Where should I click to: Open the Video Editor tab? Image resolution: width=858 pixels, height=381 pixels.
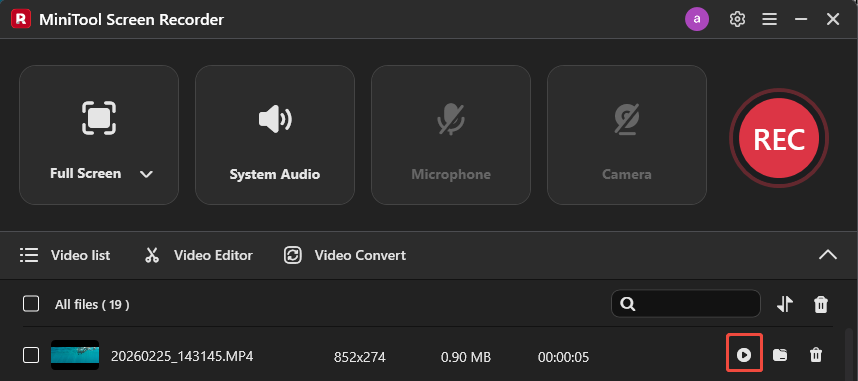199,255
